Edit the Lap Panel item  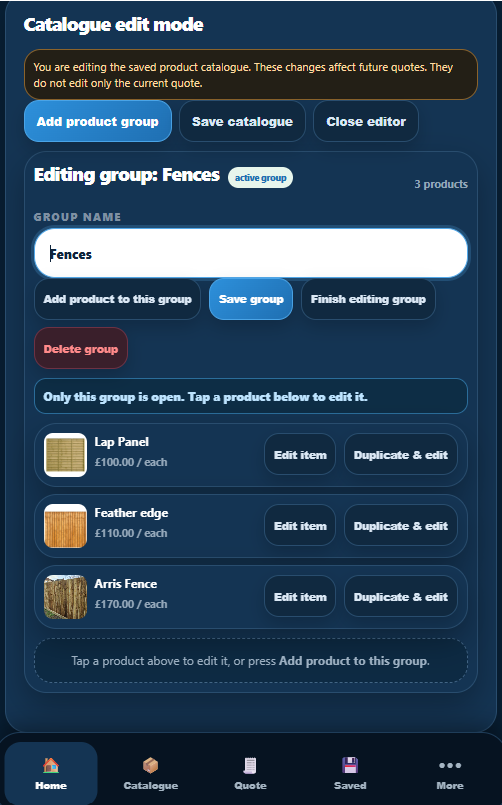pyautogui.click(x=300, y=455)
